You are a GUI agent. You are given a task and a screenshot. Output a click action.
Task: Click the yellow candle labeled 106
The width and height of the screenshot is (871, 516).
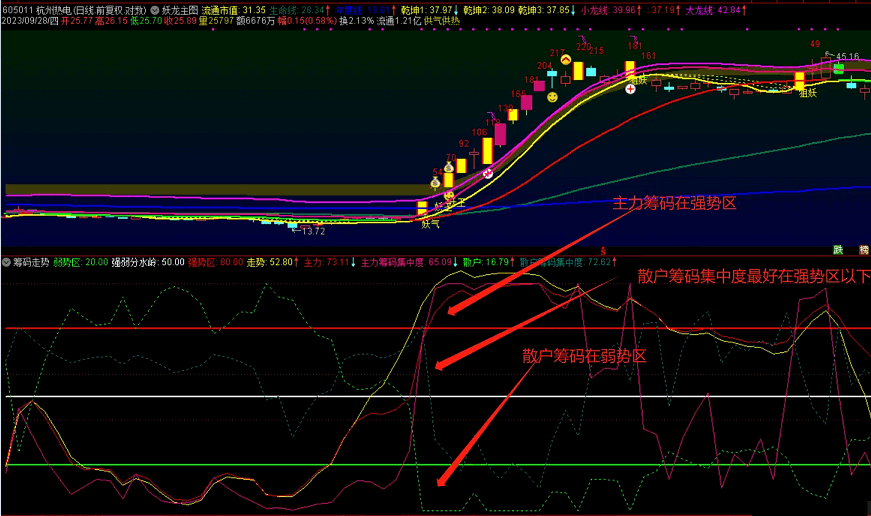point(487,151)
